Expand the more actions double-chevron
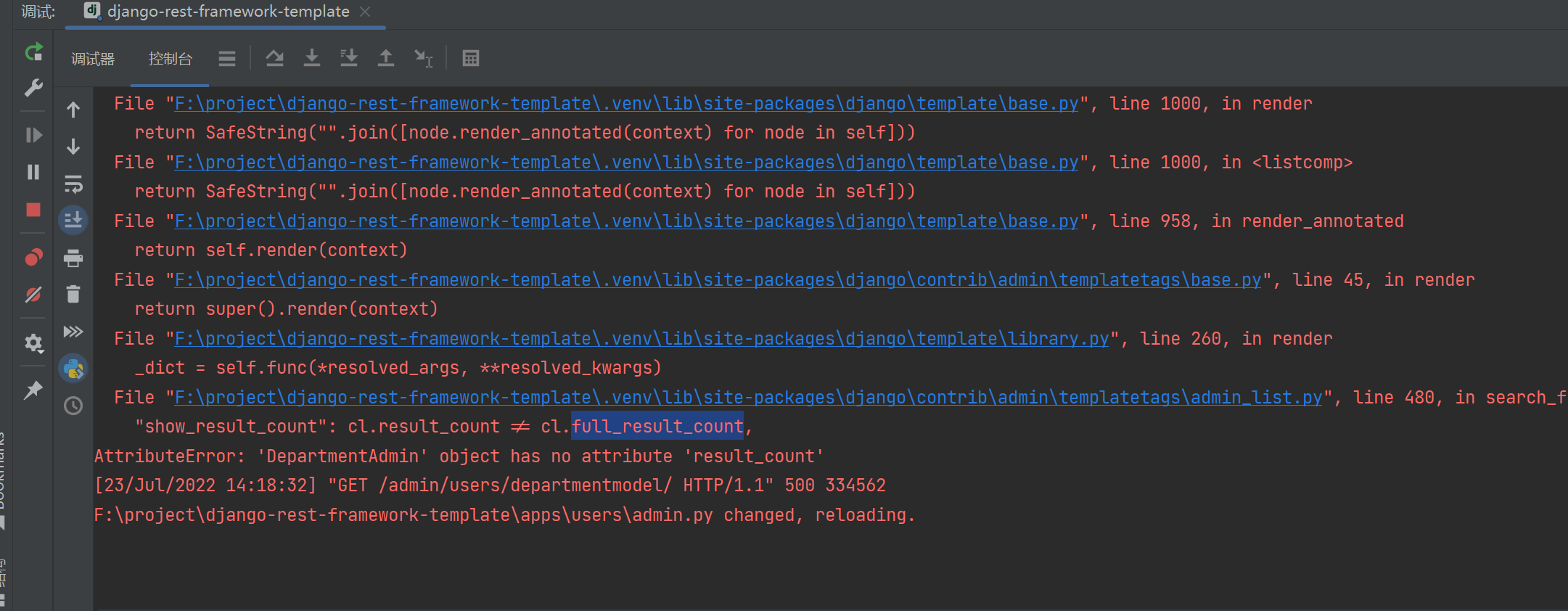The image size is (1568, 611). coord(73,332)
